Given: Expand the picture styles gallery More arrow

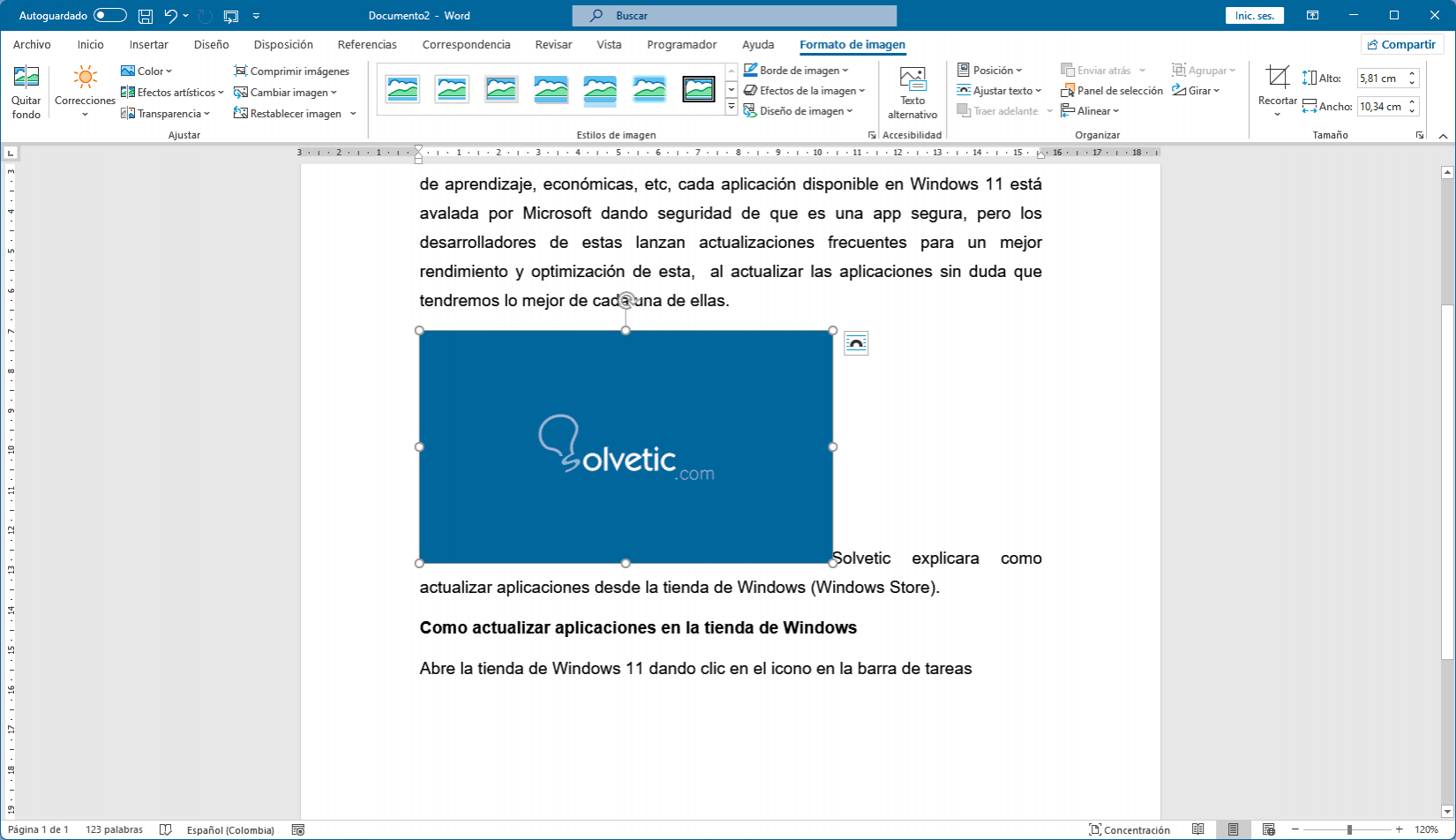Looking at the screenshot, I should point(732,108).
